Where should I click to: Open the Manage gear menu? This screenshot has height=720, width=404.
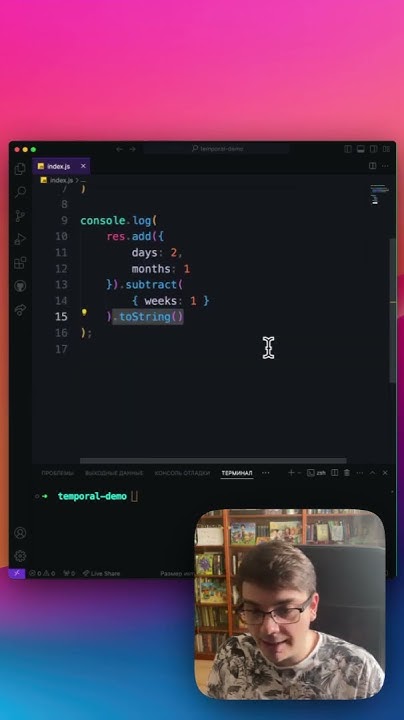click(20, 556)
